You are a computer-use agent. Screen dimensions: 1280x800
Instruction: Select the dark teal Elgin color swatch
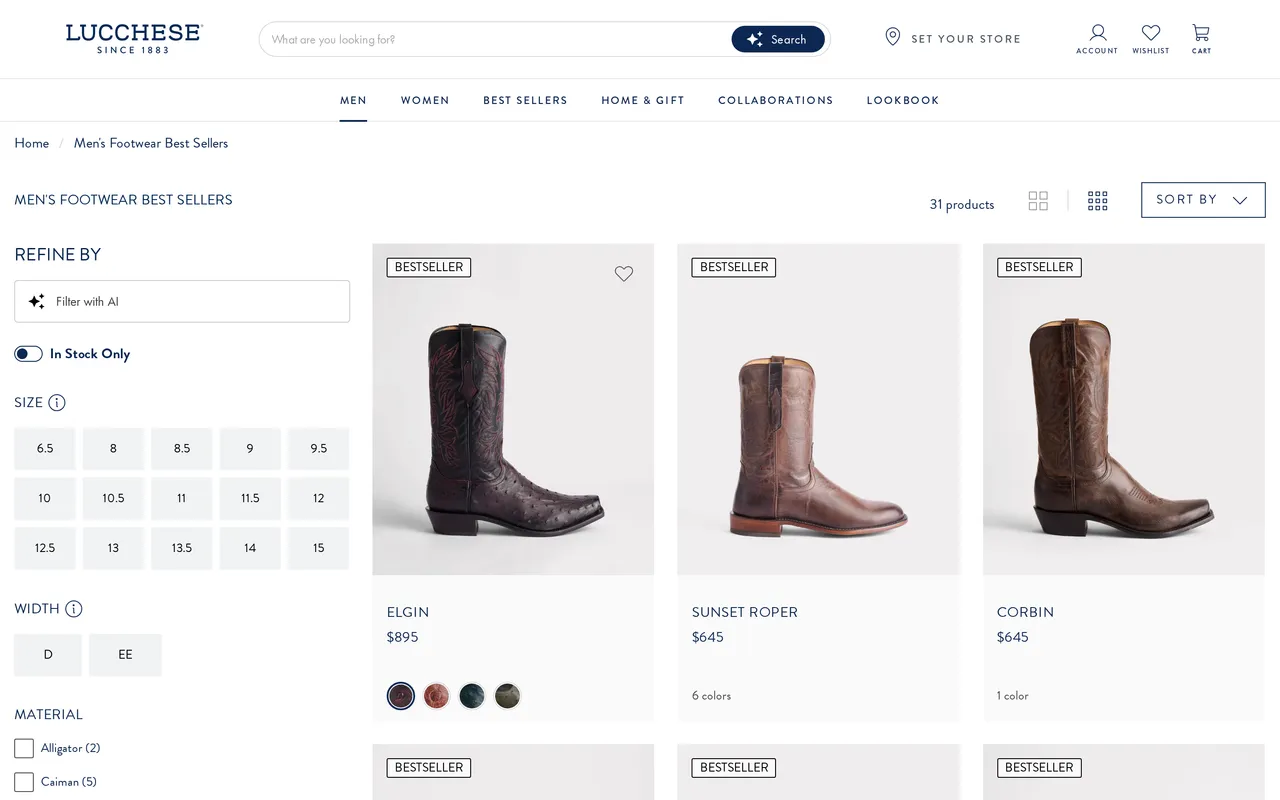click(472, 696)
